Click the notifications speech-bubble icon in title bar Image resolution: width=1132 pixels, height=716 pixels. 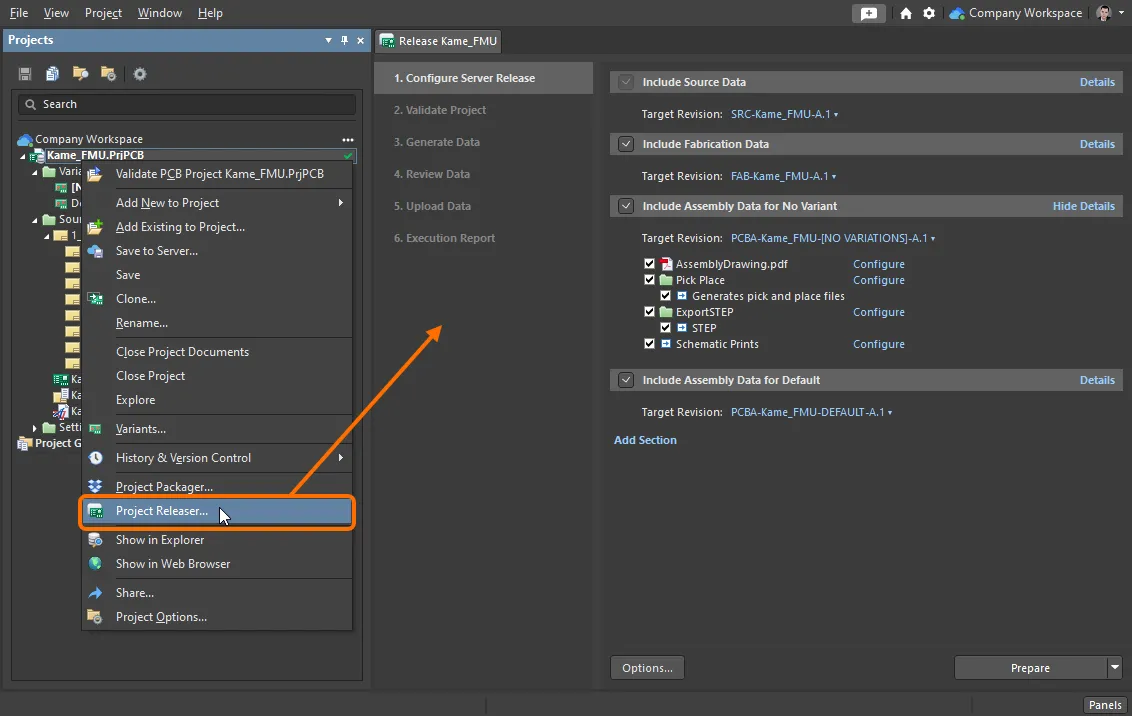point(868,13)
